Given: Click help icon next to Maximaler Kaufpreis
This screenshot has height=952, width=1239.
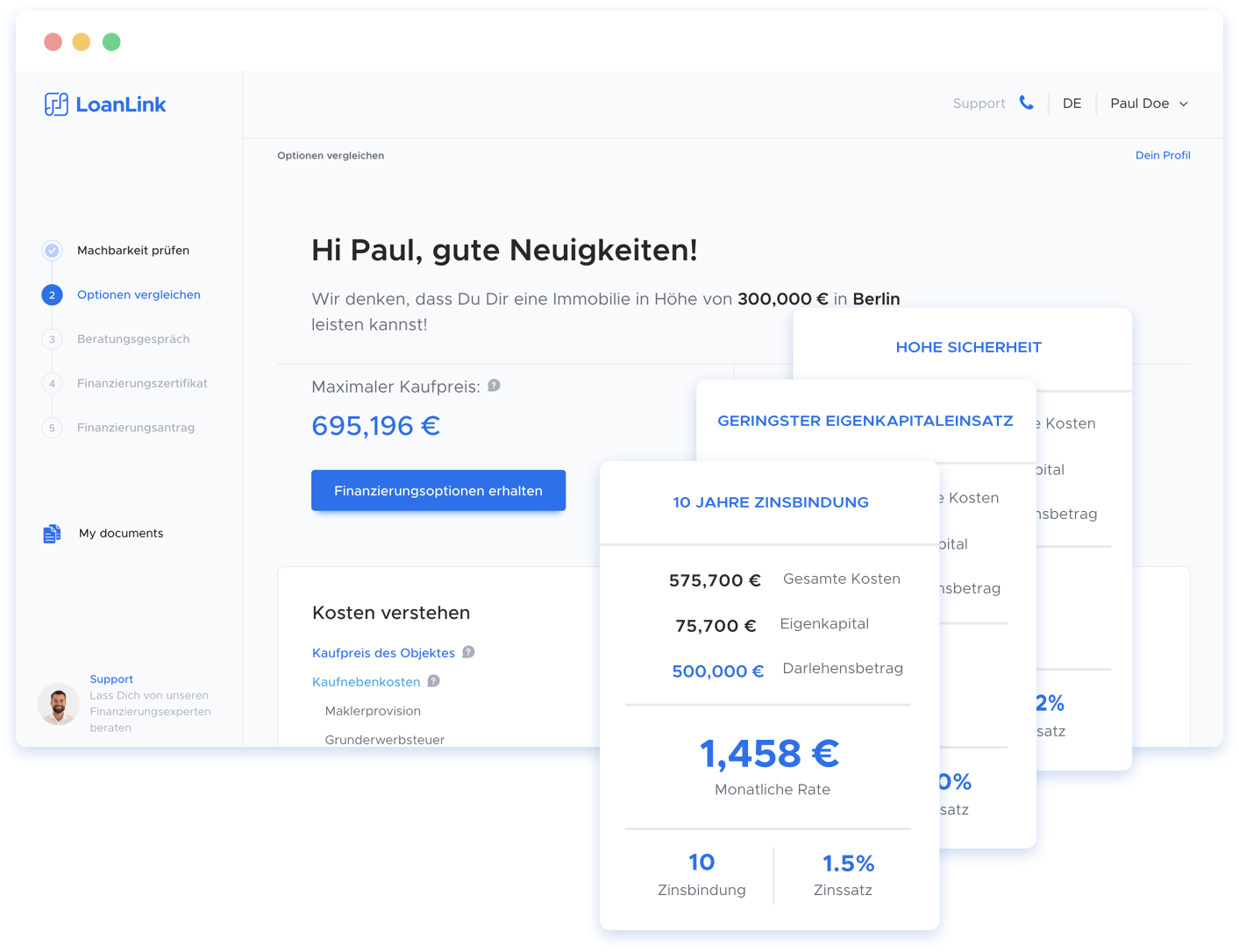Looking at the screenshot, I should coord(495,386).
